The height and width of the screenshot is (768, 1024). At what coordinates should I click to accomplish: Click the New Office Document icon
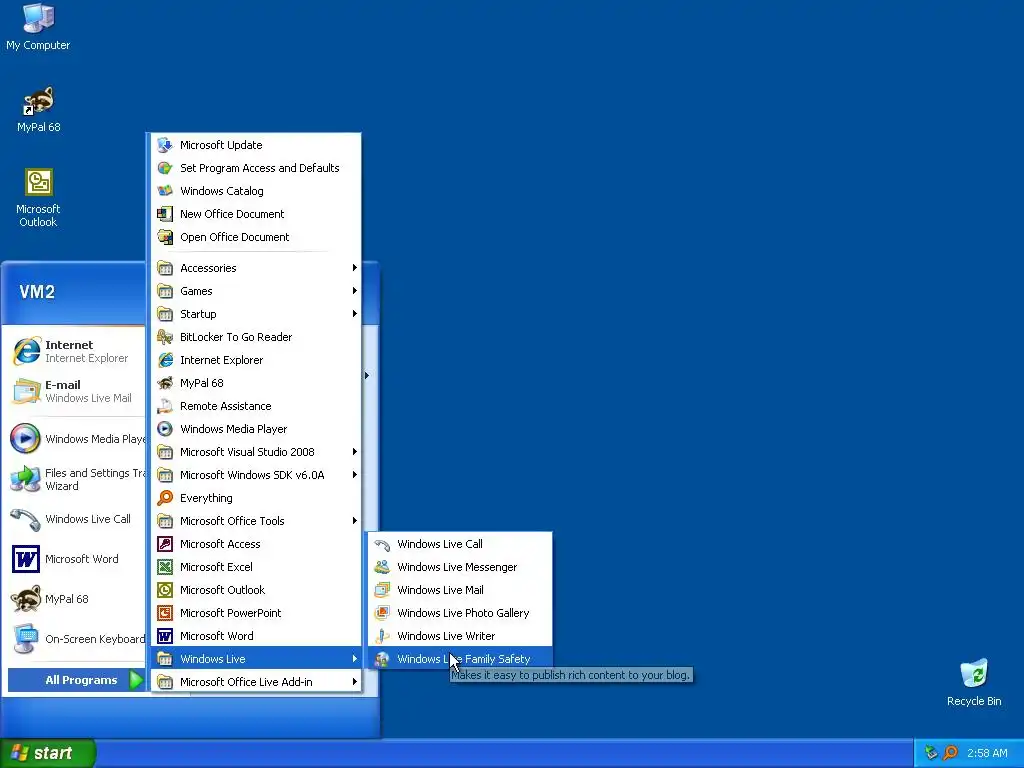pyautogui.click(x=165, y=214)
